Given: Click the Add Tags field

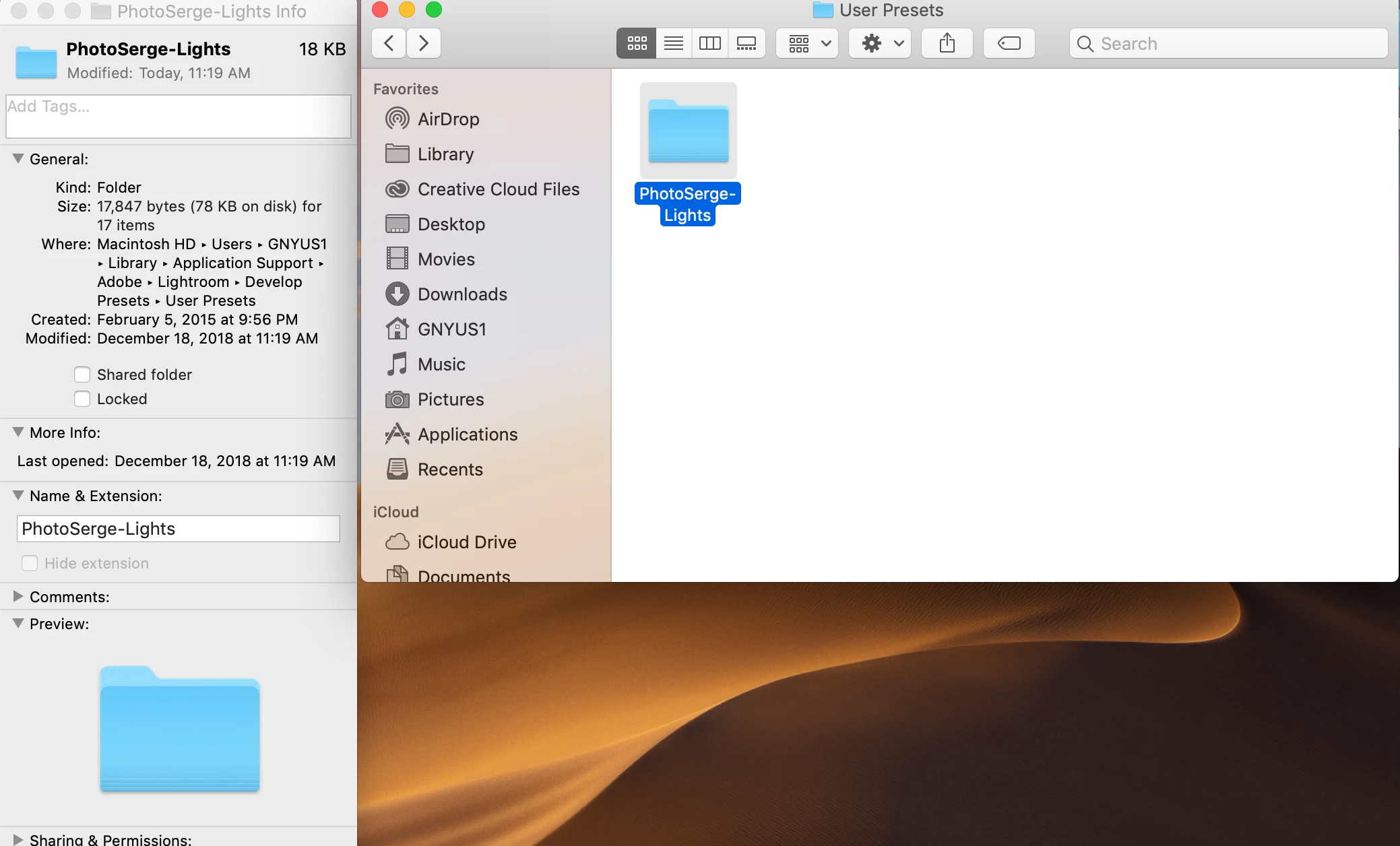Looking at the screenshot, I should [x=178, y=117].
